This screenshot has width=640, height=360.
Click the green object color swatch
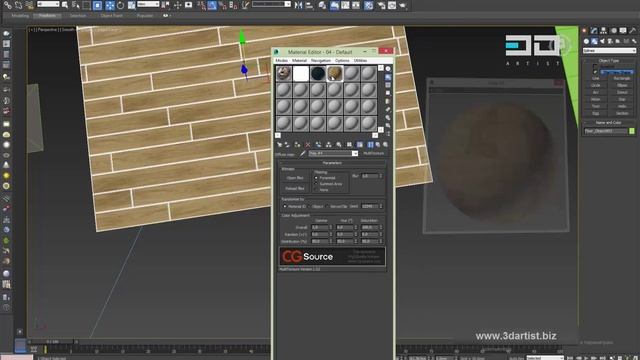pyautogui.click(x=632, y=131)
